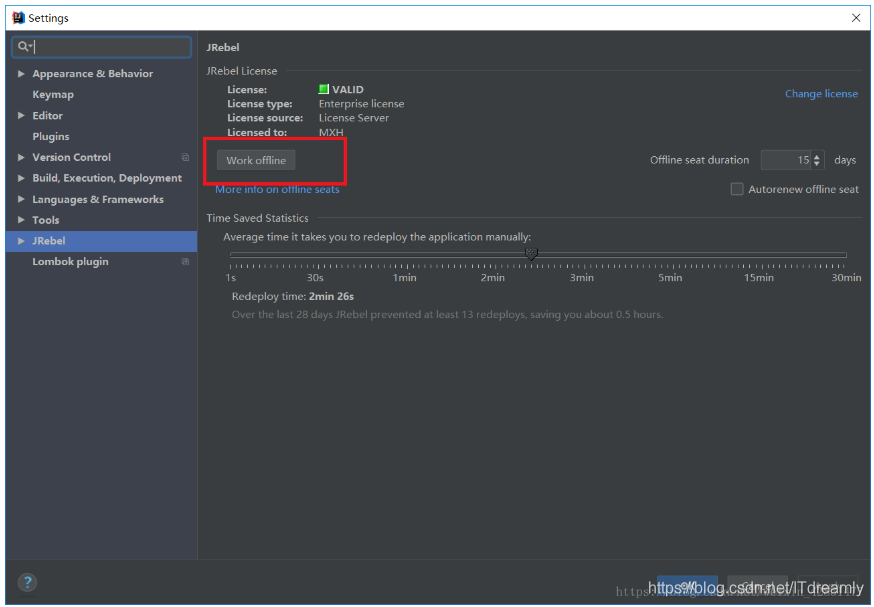Open More info on offline seats link
Image resolution: width=874 pixels, height=607 pixels.
(x=277, y=190)
